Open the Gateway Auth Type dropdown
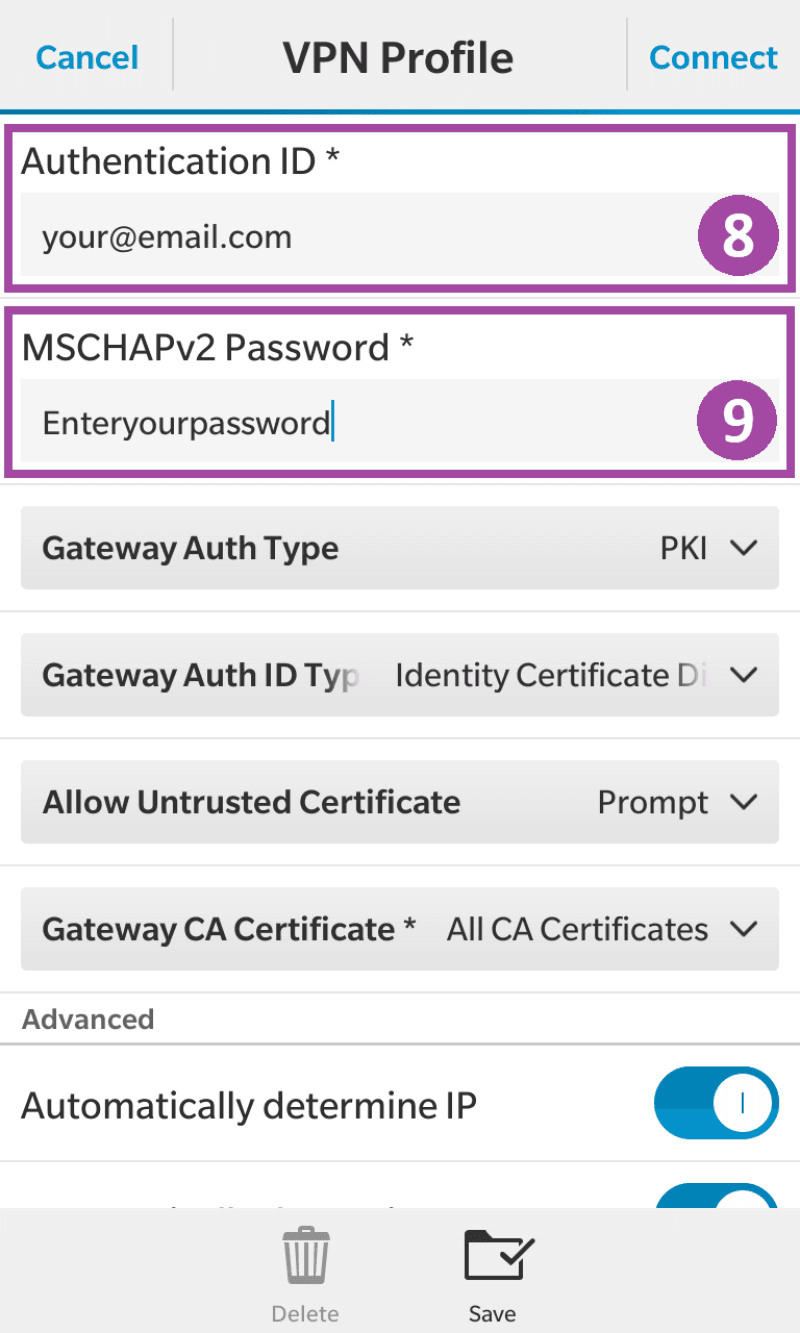This screenshot has width=800, height=1333. (x=400, y=548)
